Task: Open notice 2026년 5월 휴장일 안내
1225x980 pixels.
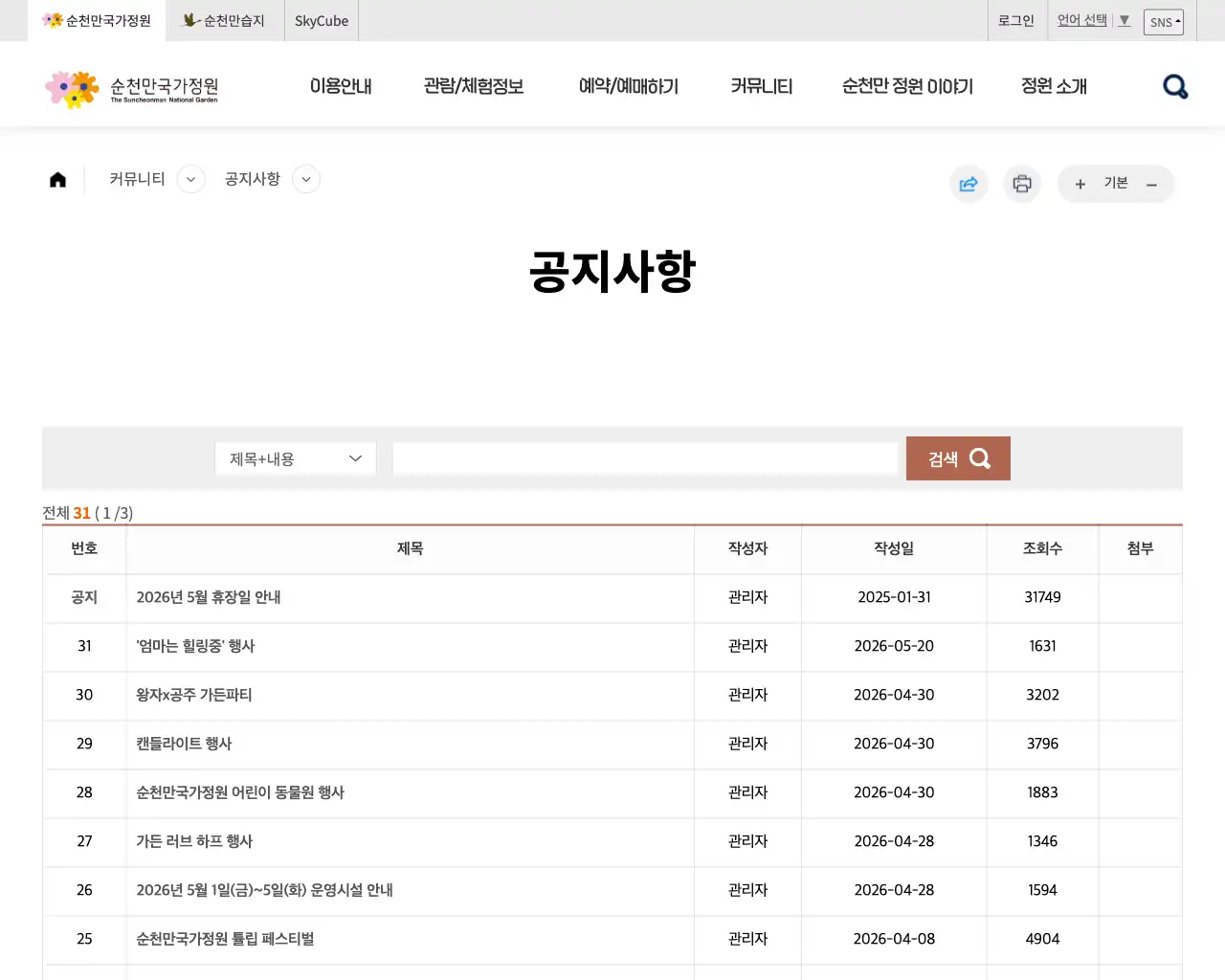Action: [x=209, y=597]
